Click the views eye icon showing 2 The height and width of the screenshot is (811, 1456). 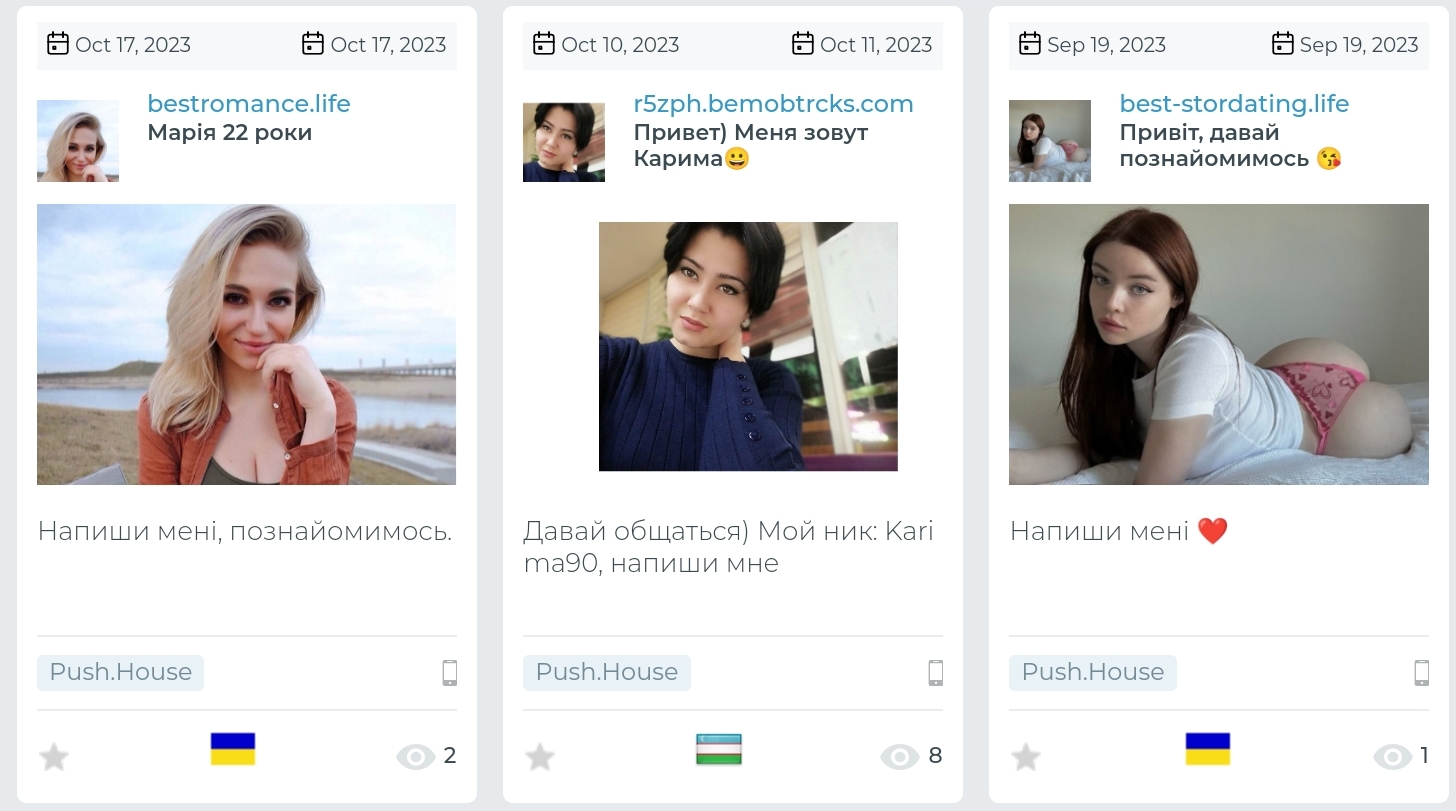click(415, 757)
